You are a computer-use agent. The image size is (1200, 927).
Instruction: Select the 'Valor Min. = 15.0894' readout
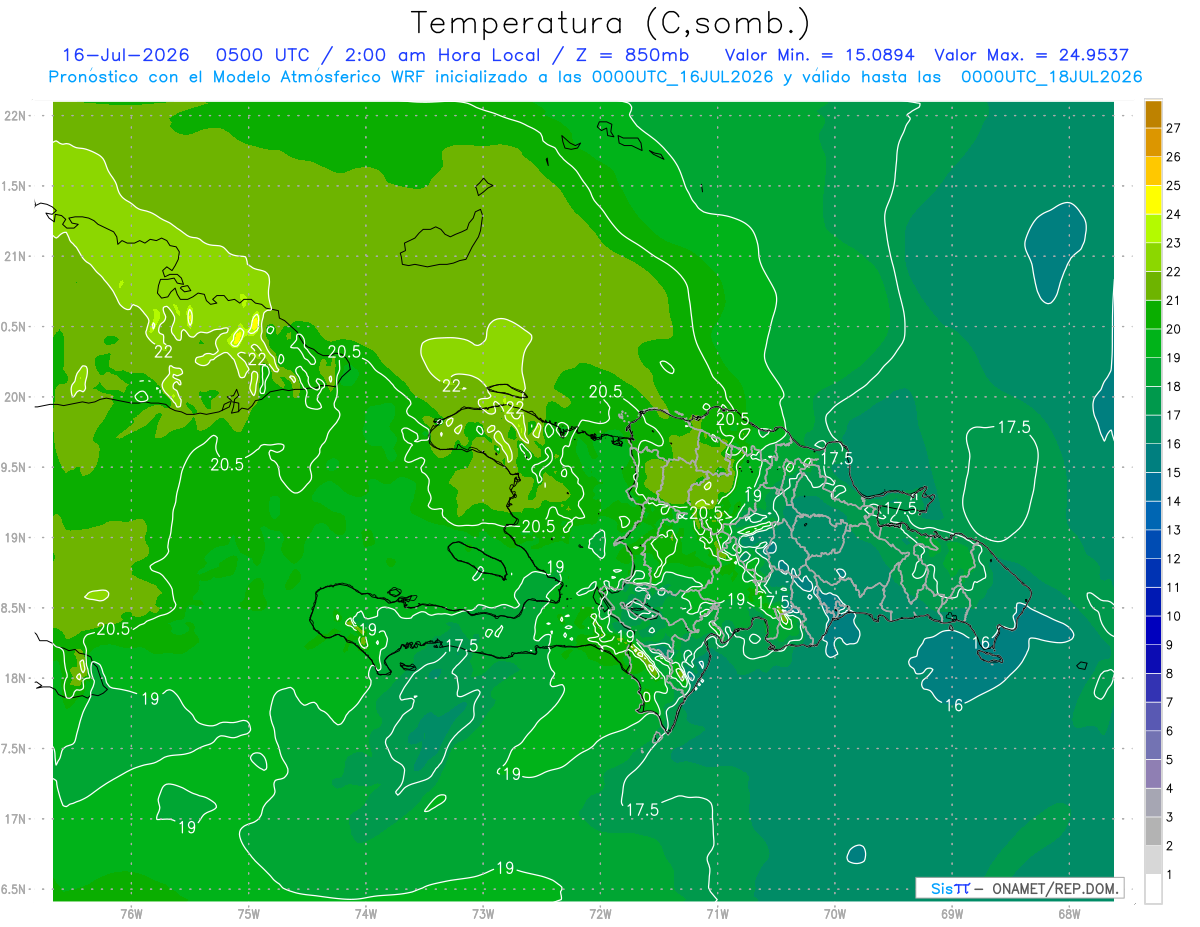(820, 55)
